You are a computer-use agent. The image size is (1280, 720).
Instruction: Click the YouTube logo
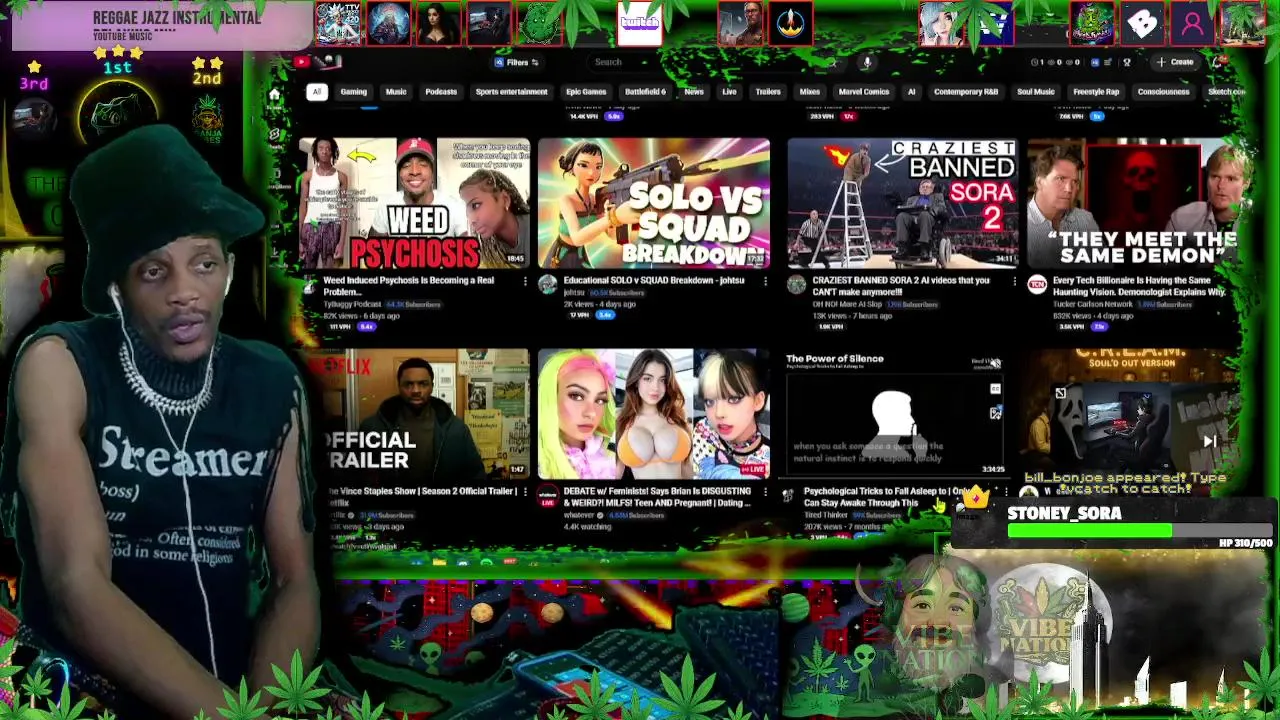point(316,62)
